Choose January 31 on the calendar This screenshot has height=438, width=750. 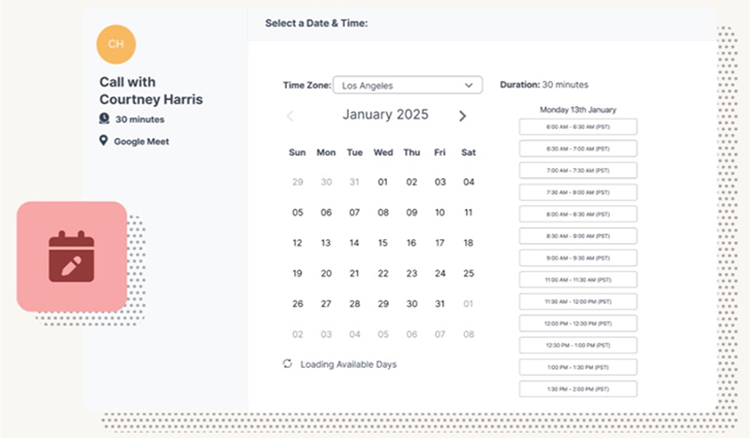(x=440, y=304)
